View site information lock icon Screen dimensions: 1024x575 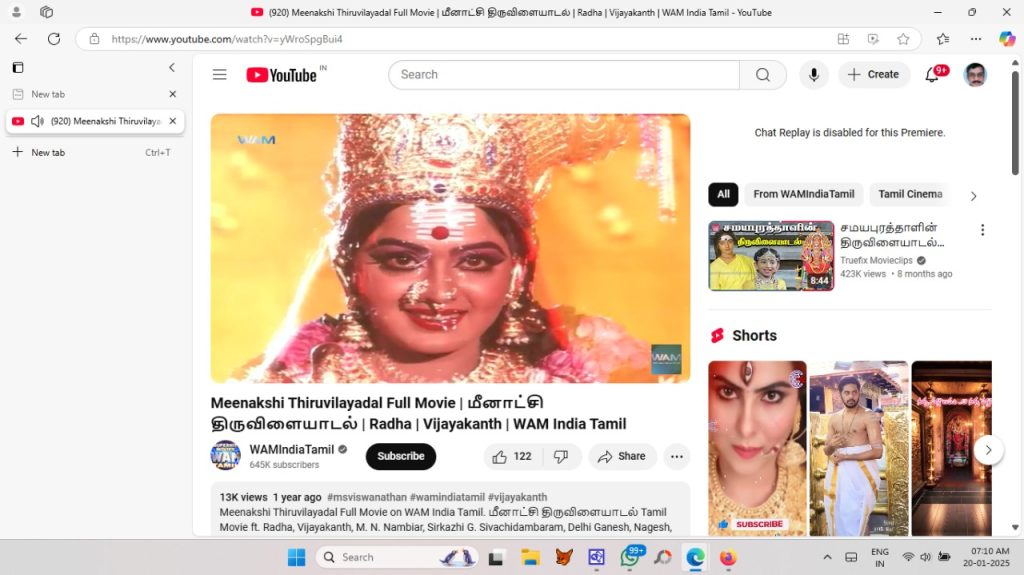click(94, 39)
